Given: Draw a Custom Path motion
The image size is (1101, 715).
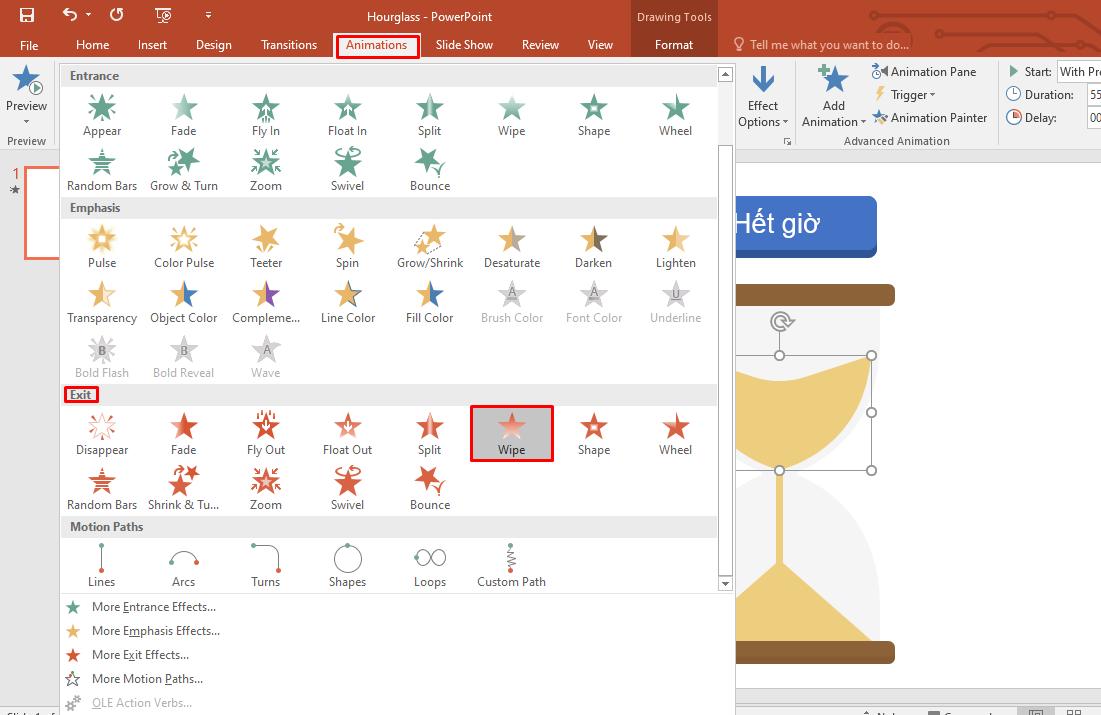Looking at the screenshot, I should pyautogui.click(x=512, y=565).
